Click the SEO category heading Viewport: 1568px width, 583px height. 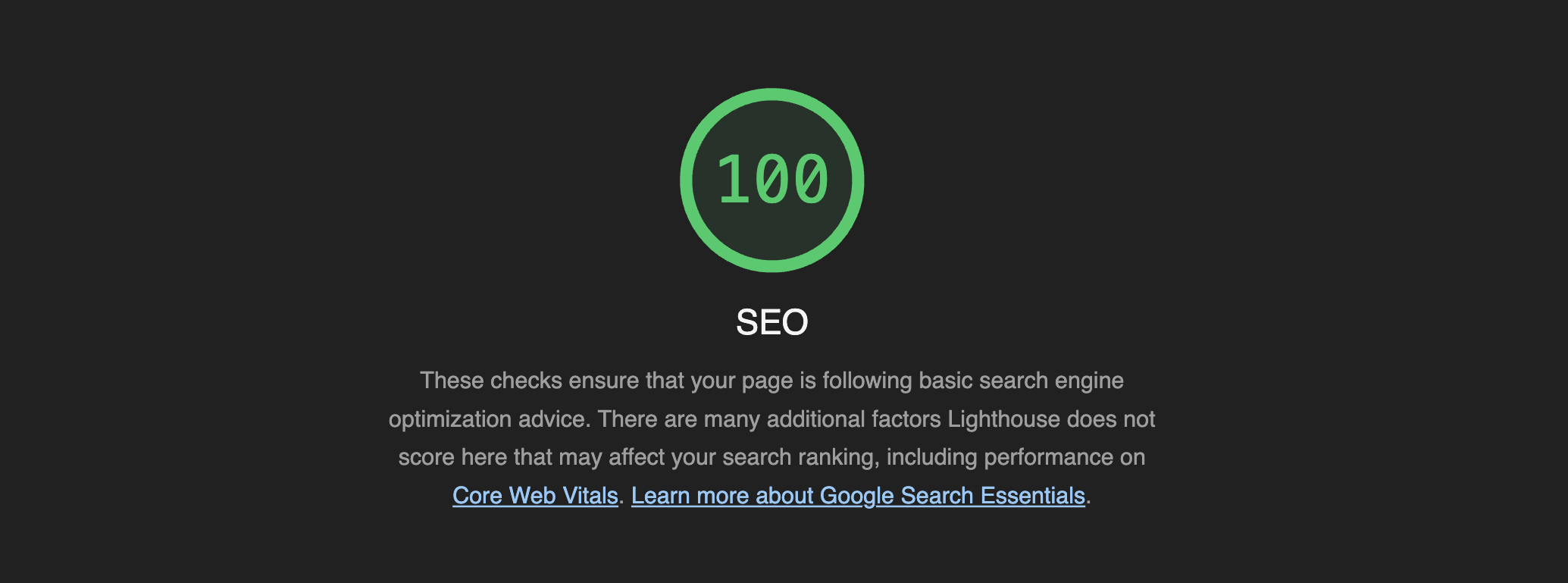click(772, 322)
